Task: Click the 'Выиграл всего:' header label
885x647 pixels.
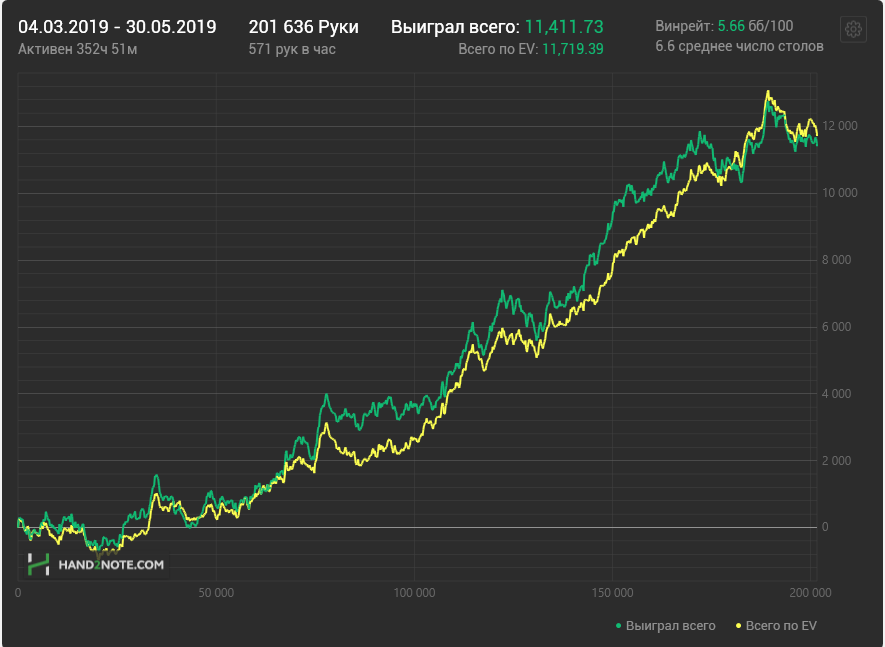Action: click(x=455, y=27)
